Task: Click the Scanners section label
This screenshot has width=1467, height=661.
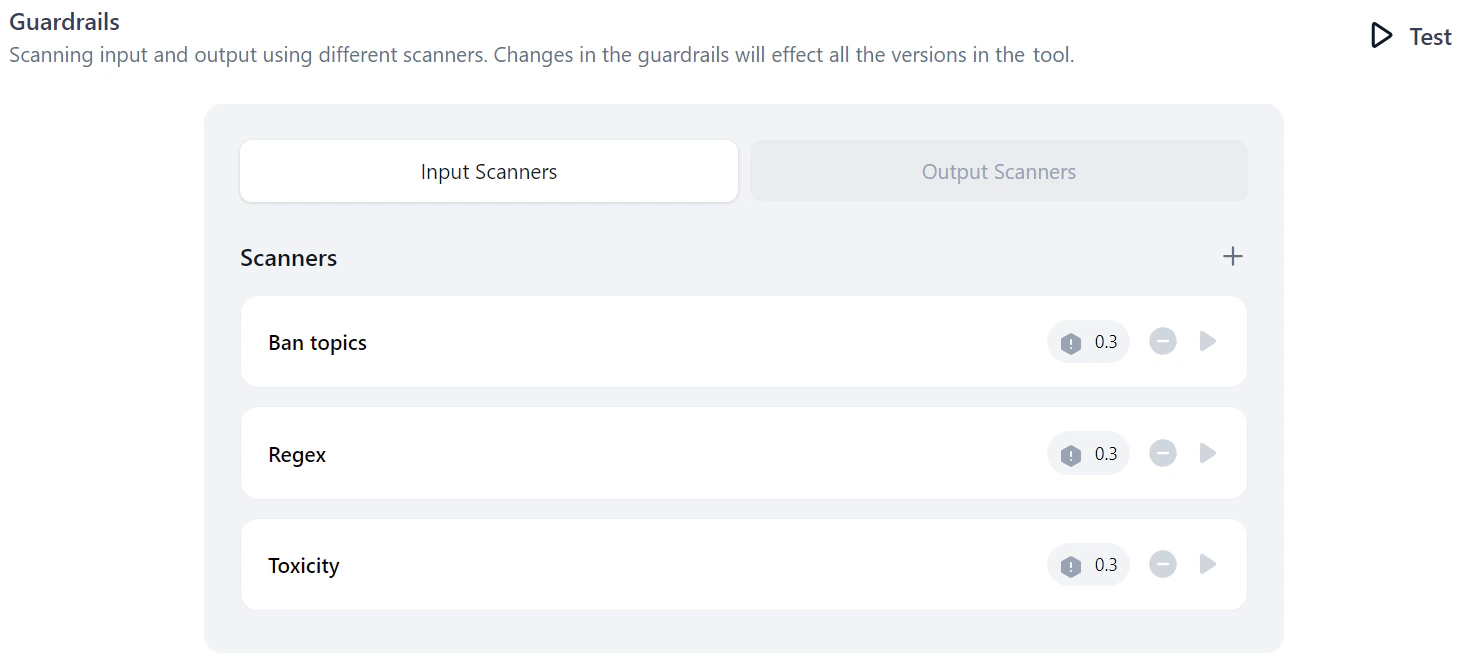Action: coord(288,257)
